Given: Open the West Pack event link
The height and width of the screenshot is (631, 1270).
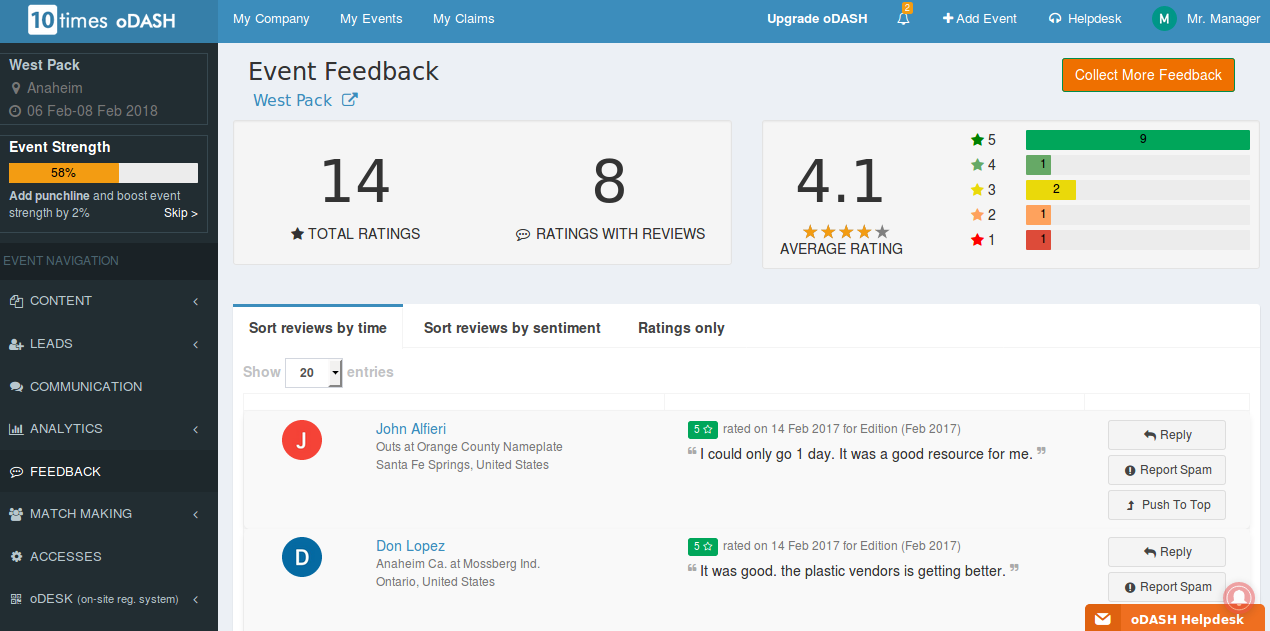Looking at the screenshot, I should point(292,100).
